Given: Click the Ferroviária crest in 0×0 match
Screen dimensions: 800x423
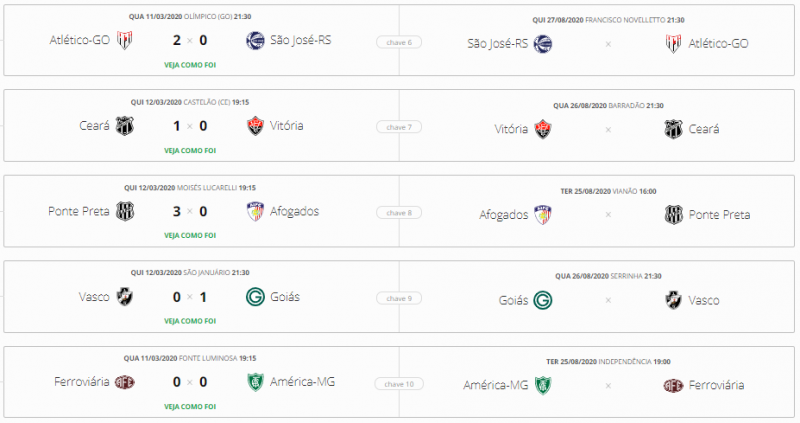Looking at the screenshot, I should [126, 382].
